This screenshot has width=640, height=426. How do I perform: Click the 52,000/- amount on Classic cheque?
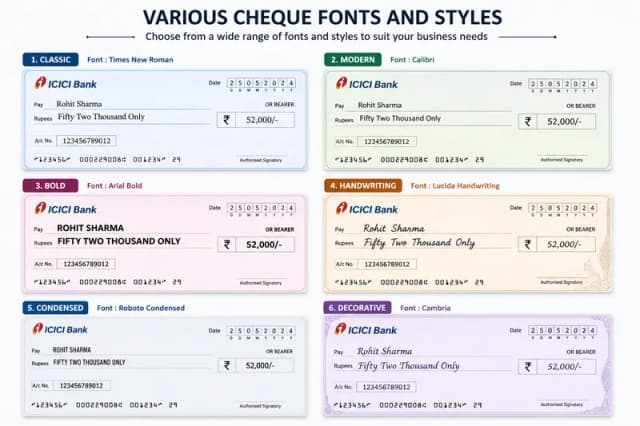pyautogui.click(x=262, y=120)
